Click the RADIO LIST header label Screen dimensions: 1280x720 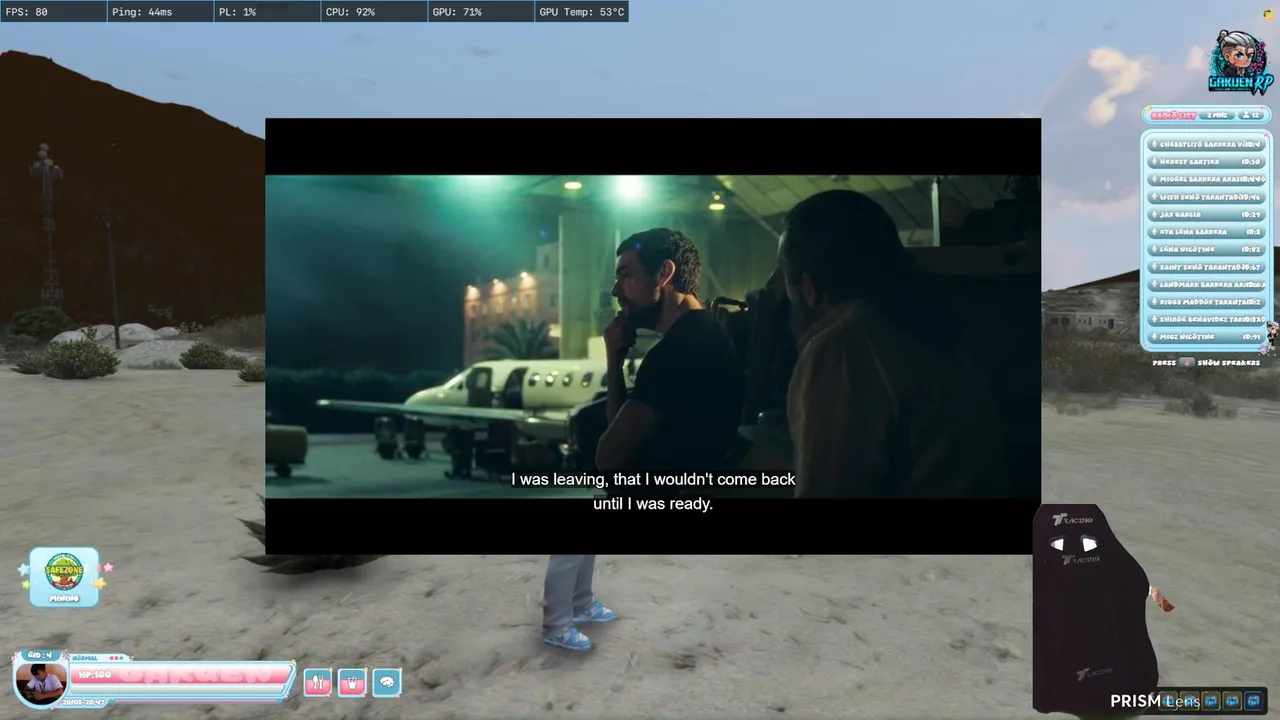coord(1174,116)
